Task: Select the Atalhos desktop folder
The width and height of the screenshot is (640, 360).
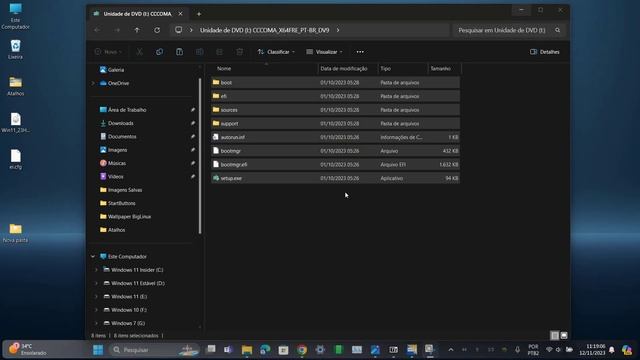Action: pos(16,87)
